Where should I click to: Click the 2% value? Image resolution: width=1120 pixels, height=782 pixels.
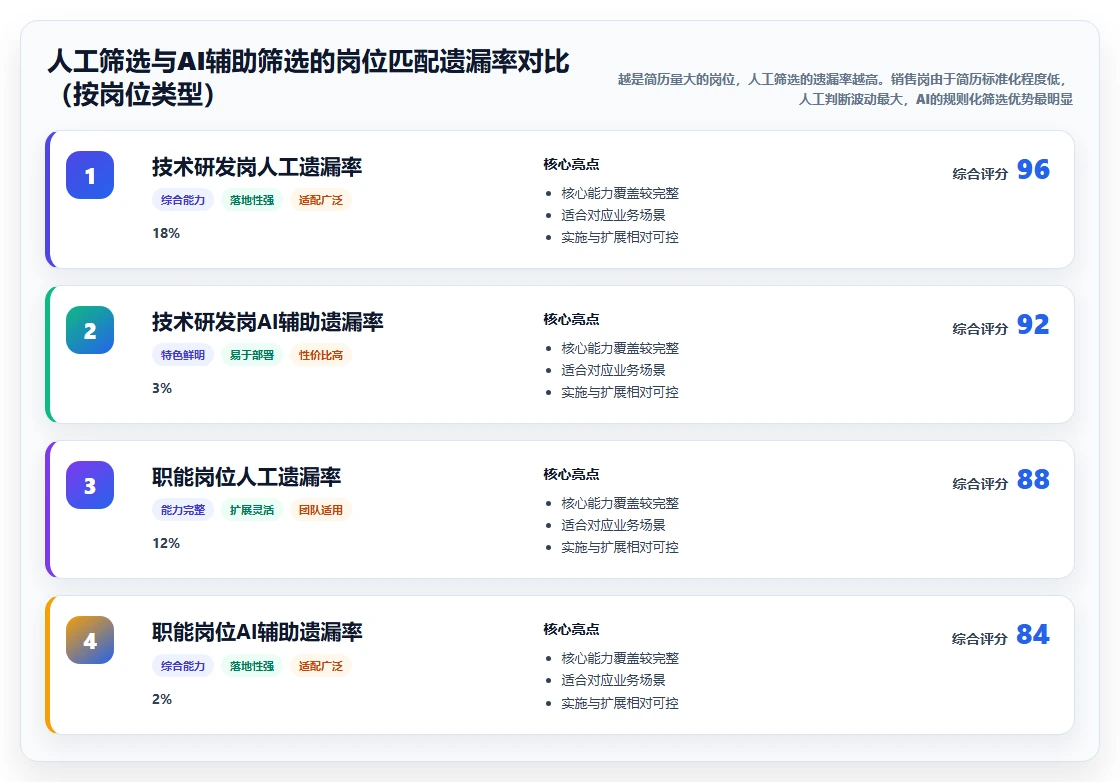coord(162,699)
